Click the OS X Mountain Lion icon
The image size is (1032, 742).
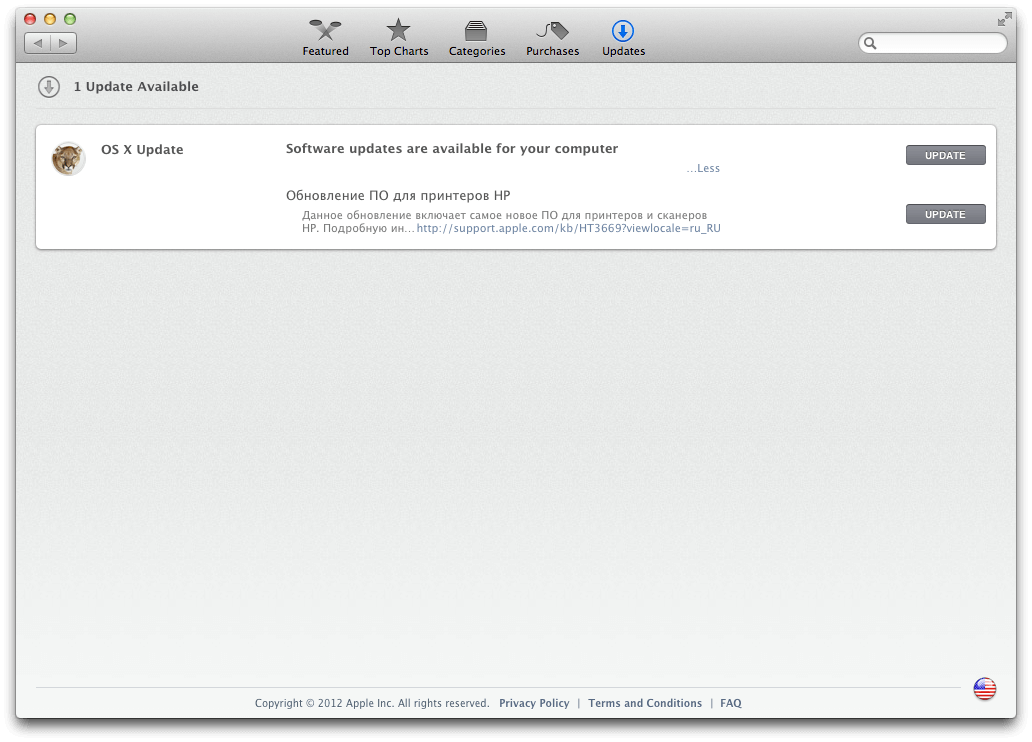[x=68, y=159]
